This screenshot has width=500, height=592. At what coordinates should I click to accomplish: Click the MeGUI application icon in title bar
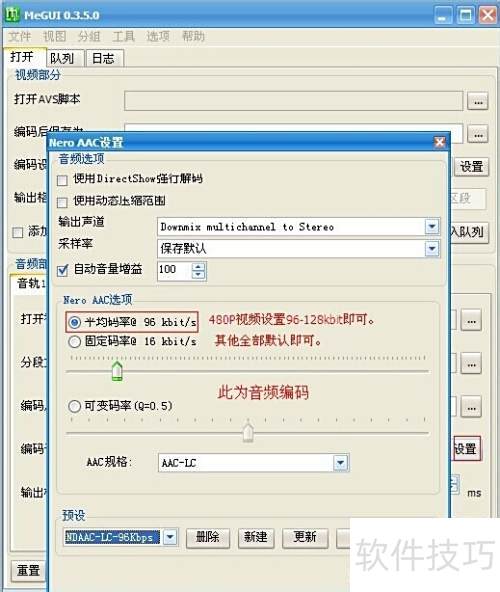point(12,15)
